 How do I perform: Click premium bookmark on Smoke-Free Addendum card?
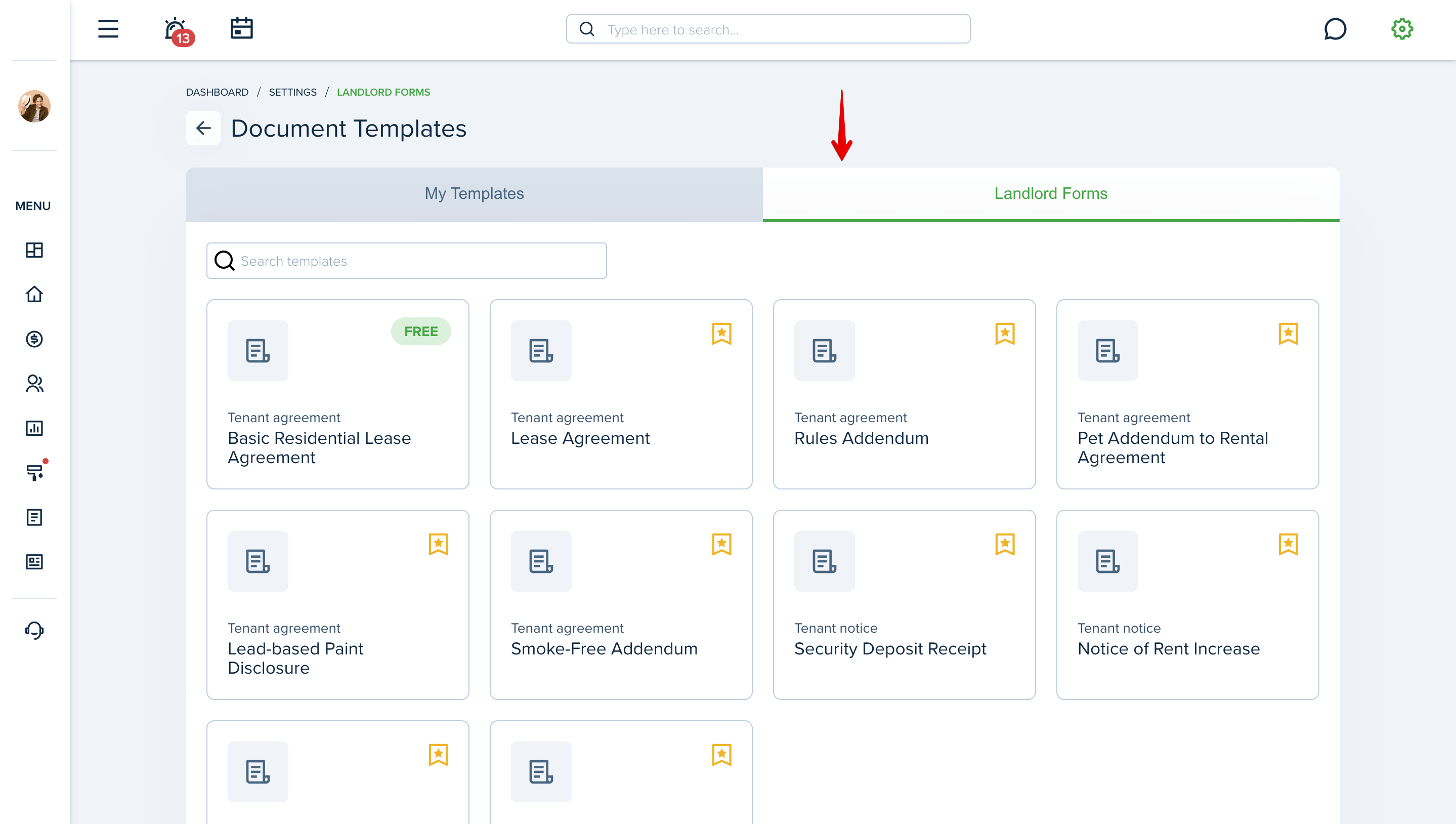coord(722,544)
